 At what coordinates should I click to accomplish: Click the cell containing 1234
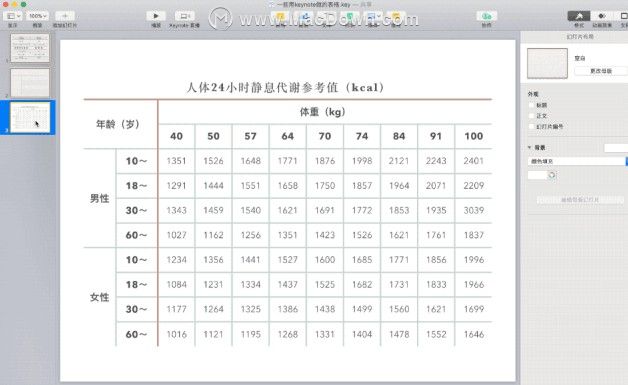(x=177, y=260)
